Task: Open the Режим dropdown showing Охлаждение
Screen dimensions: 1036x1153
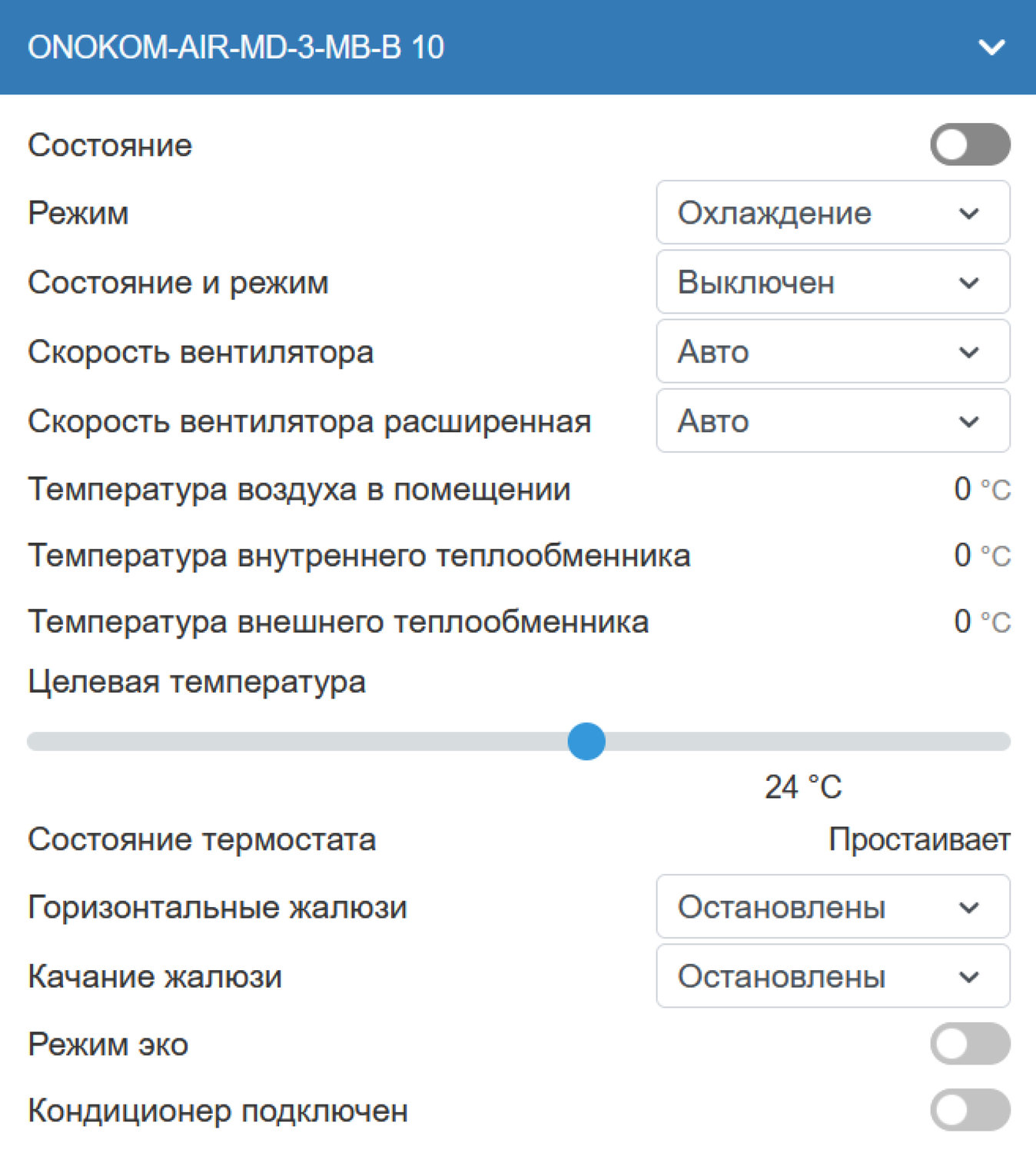Action: [832, 213]
